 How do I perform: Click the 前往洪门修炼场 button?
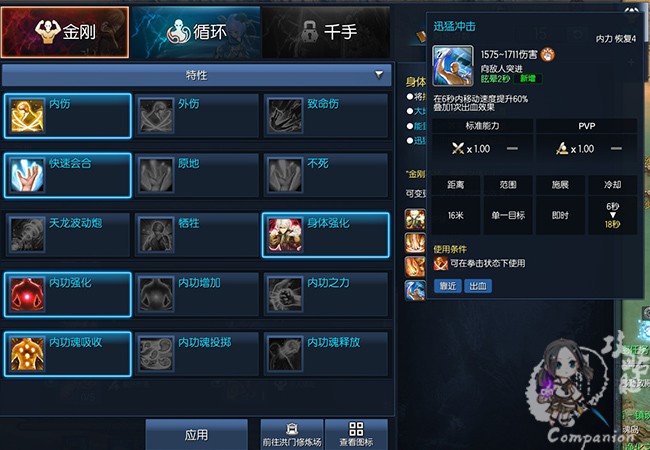tap(292, 435)
